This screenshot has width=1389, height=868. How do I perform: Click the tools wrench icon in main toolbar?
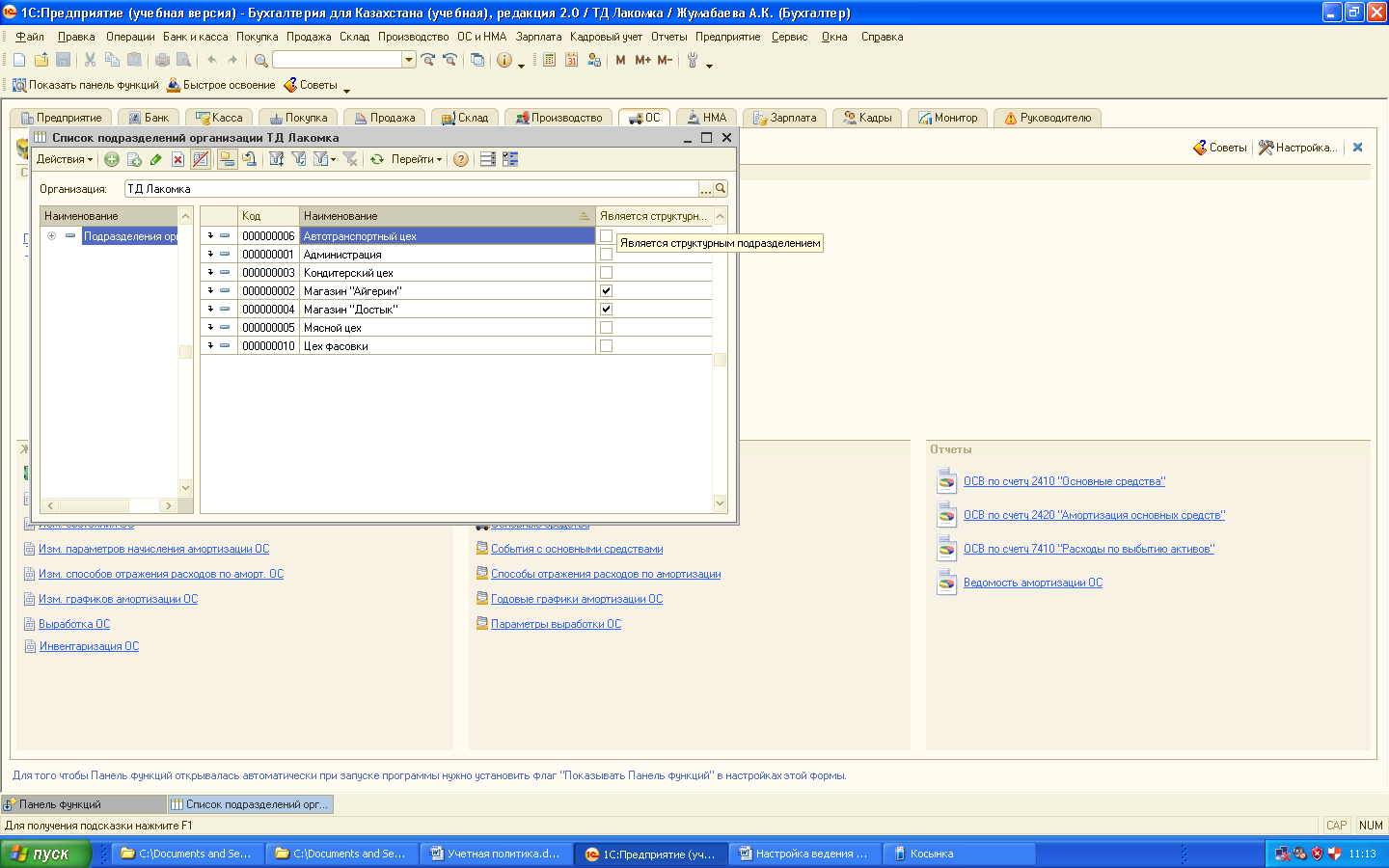[693, 60]
